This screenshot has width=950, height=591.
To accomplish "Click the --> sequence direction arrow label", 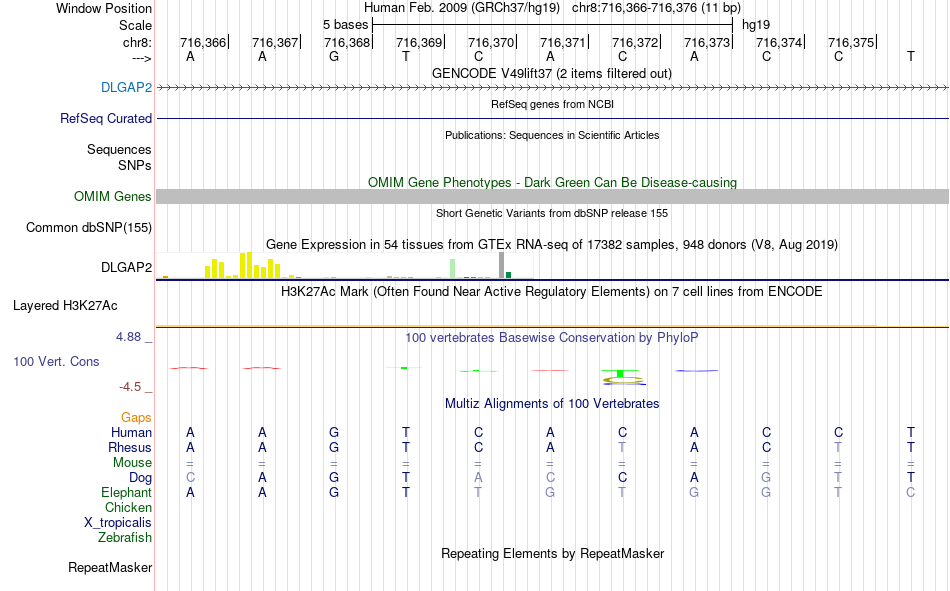I will pyautogui.click(x=141, y=58).
